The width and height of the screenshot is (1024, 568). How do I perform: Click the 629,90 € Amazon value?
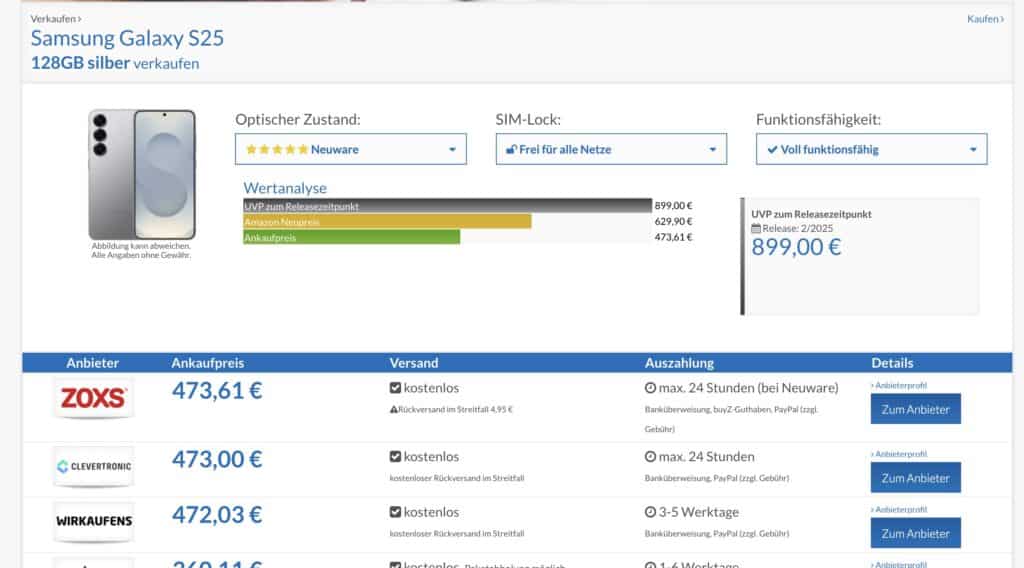[x=673, y=221]
